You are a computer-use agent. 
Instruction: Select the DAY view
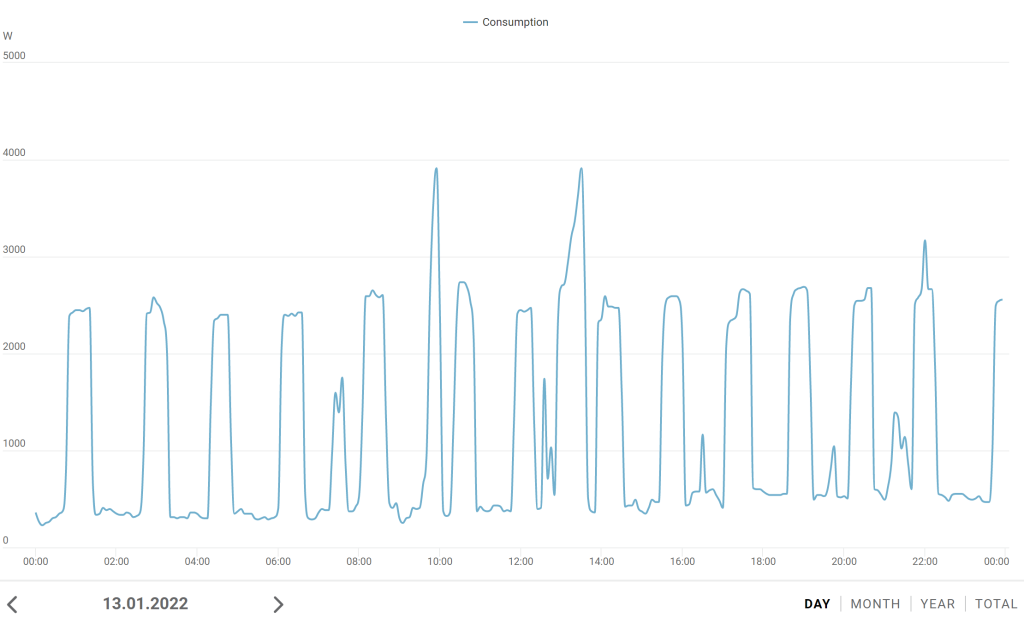tap(817, 604)
